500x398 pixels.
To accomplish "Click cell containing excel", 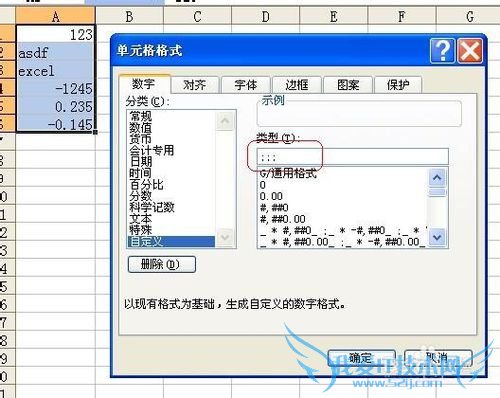I will (x=55, y=70).
